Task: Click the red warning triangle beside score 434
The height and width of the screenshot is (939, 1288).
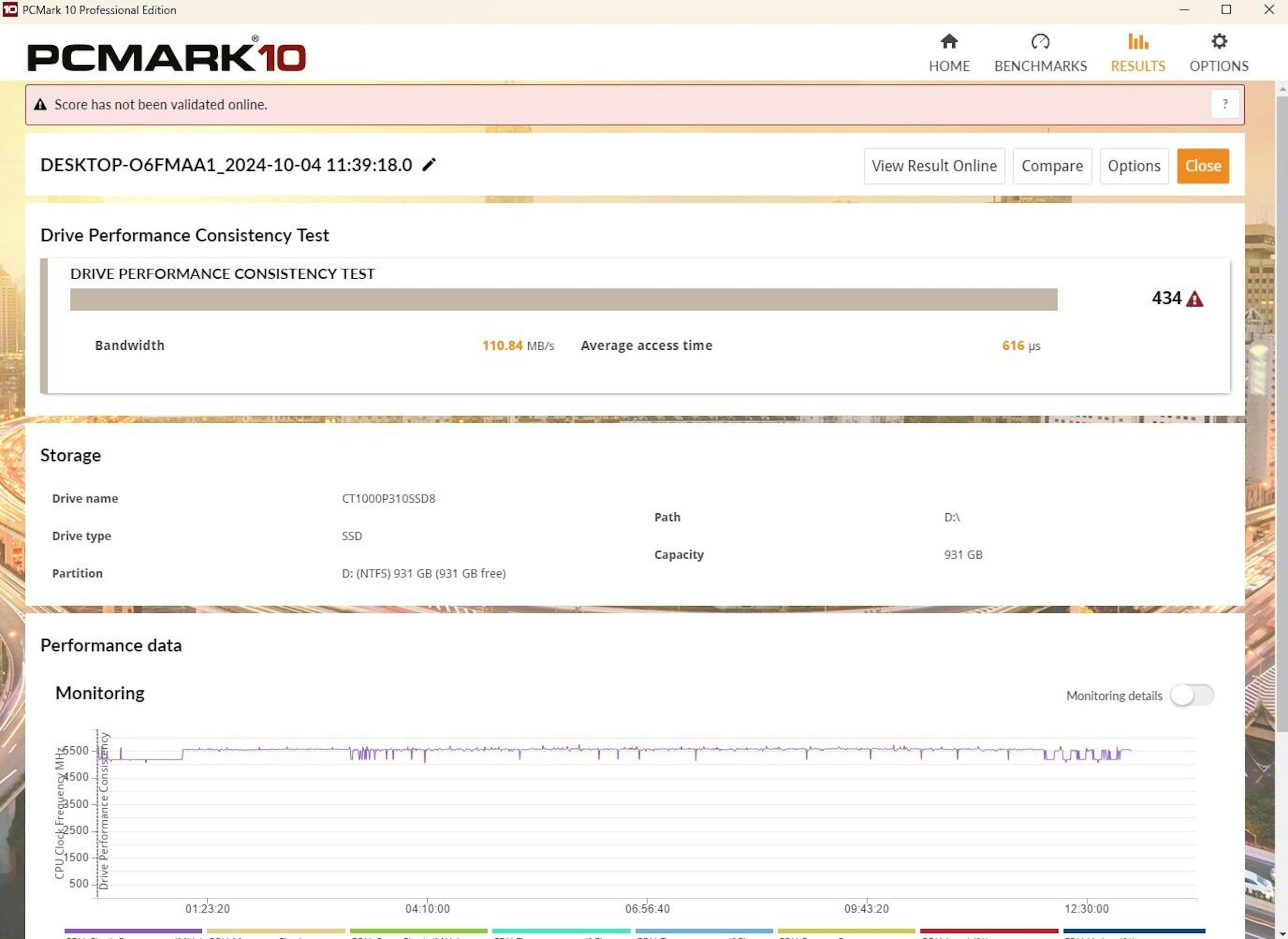Action: pyautogui.click(x=1194, y=299)
